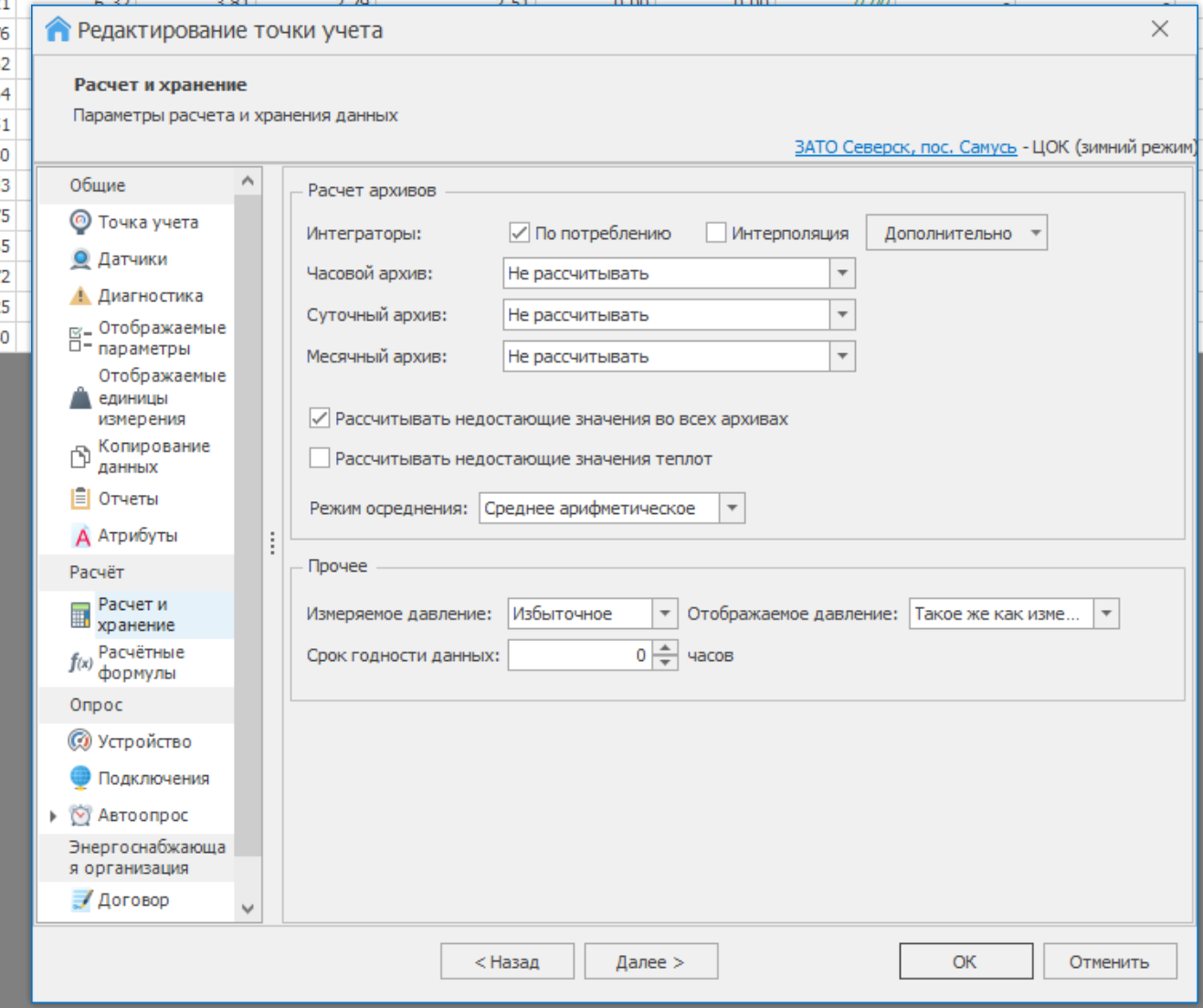Expand the Автоопрос tree node arrow
Image resolution: width=1203 pixels, height=1008 pixels.
coord(53,815)
